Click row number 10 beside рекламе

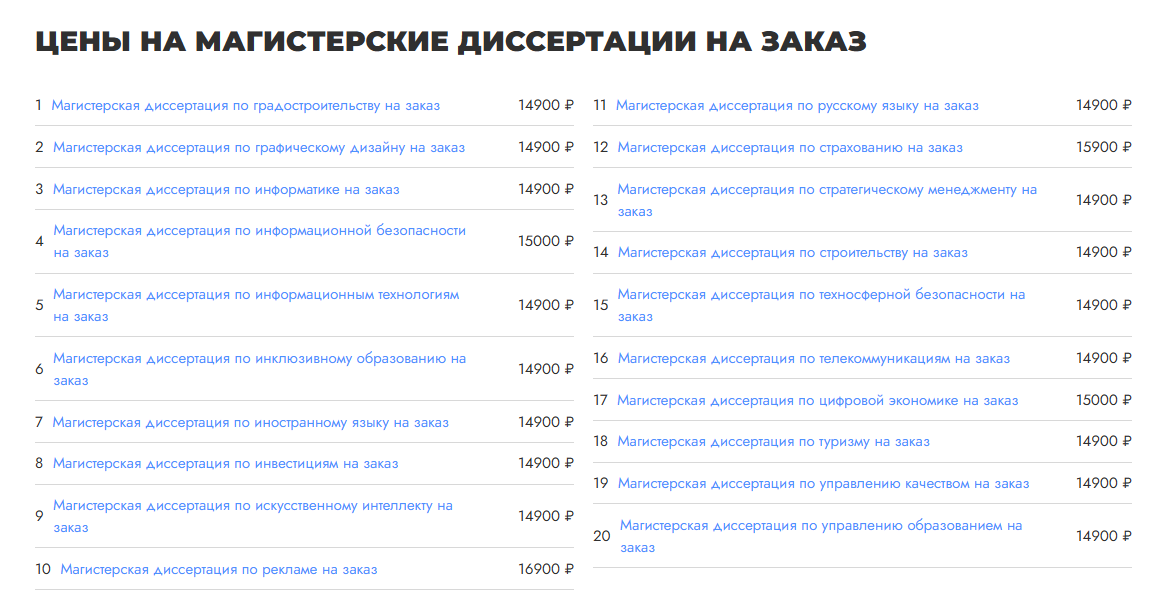pos(43,569)
